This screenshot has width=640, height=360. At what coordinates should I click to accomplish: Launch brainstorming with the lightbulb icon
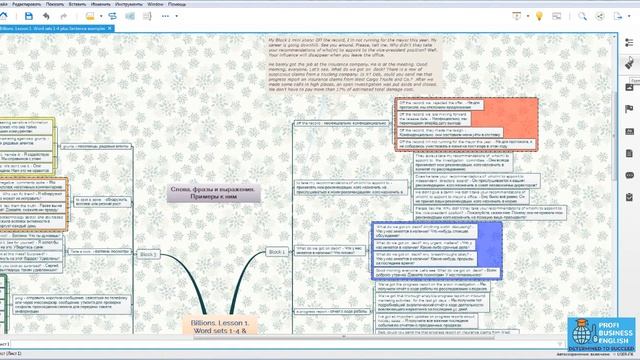(539, 16)
